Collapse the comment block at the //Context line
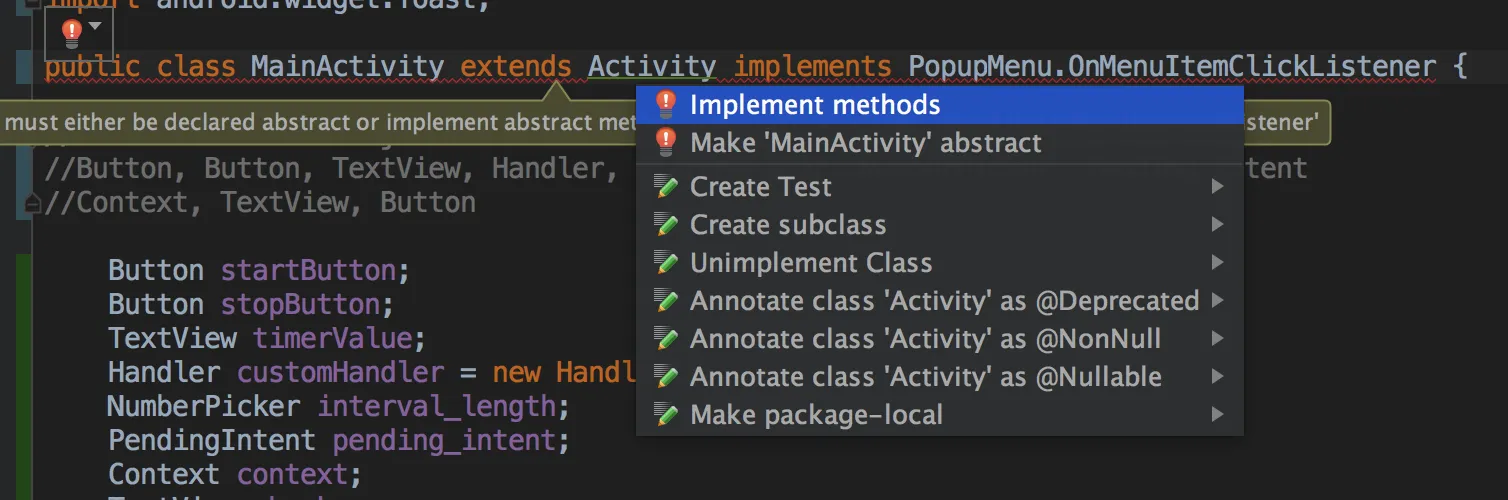1508x500 pixels. point(33,204)
